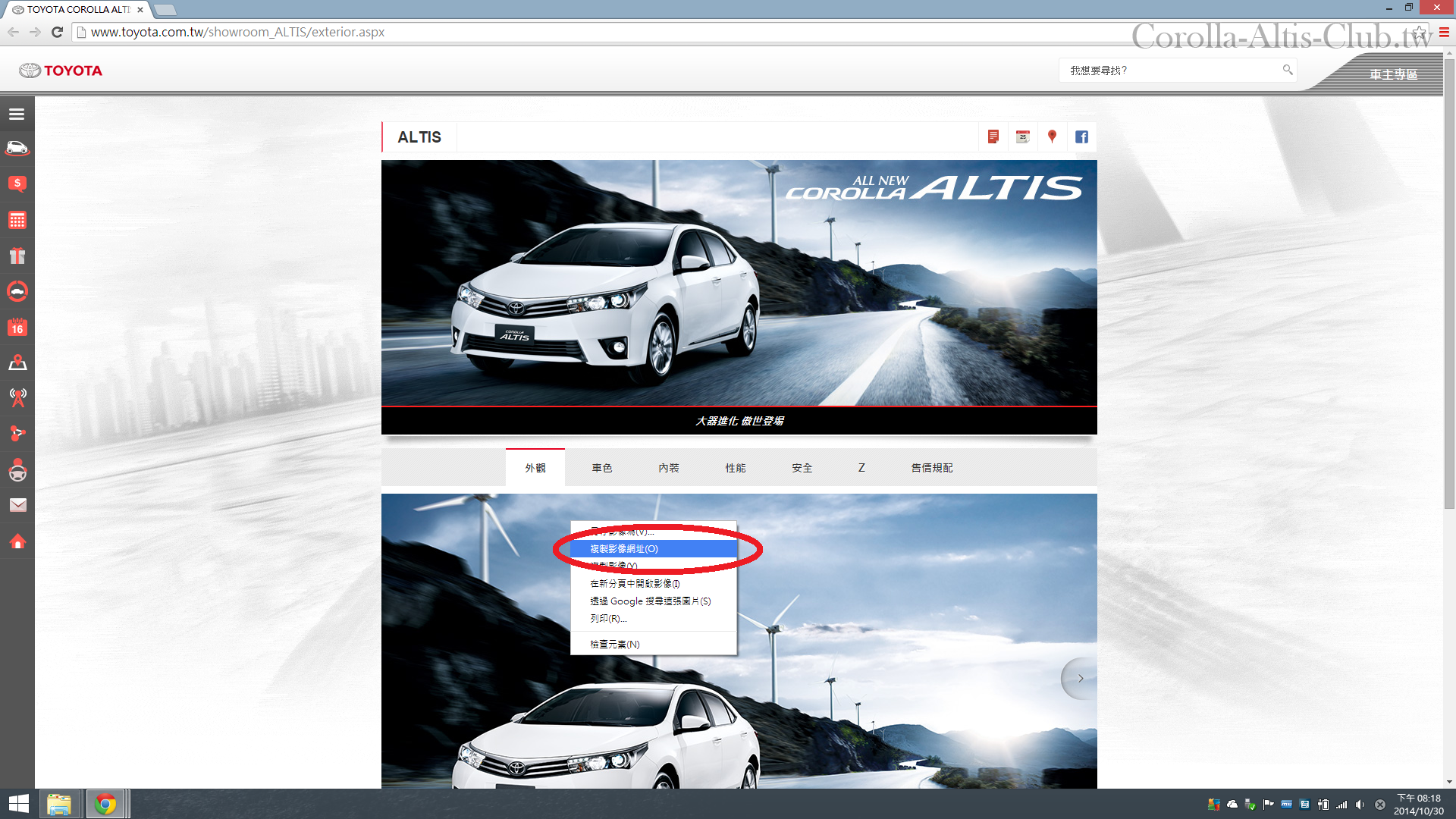Select the Z tab

point(861,468)
